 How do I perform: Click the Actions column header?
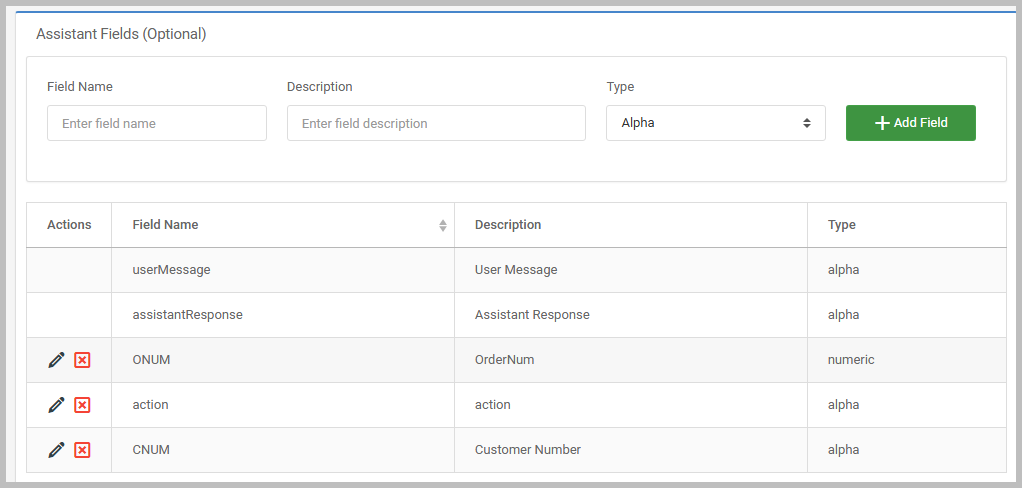click(69, 225)
